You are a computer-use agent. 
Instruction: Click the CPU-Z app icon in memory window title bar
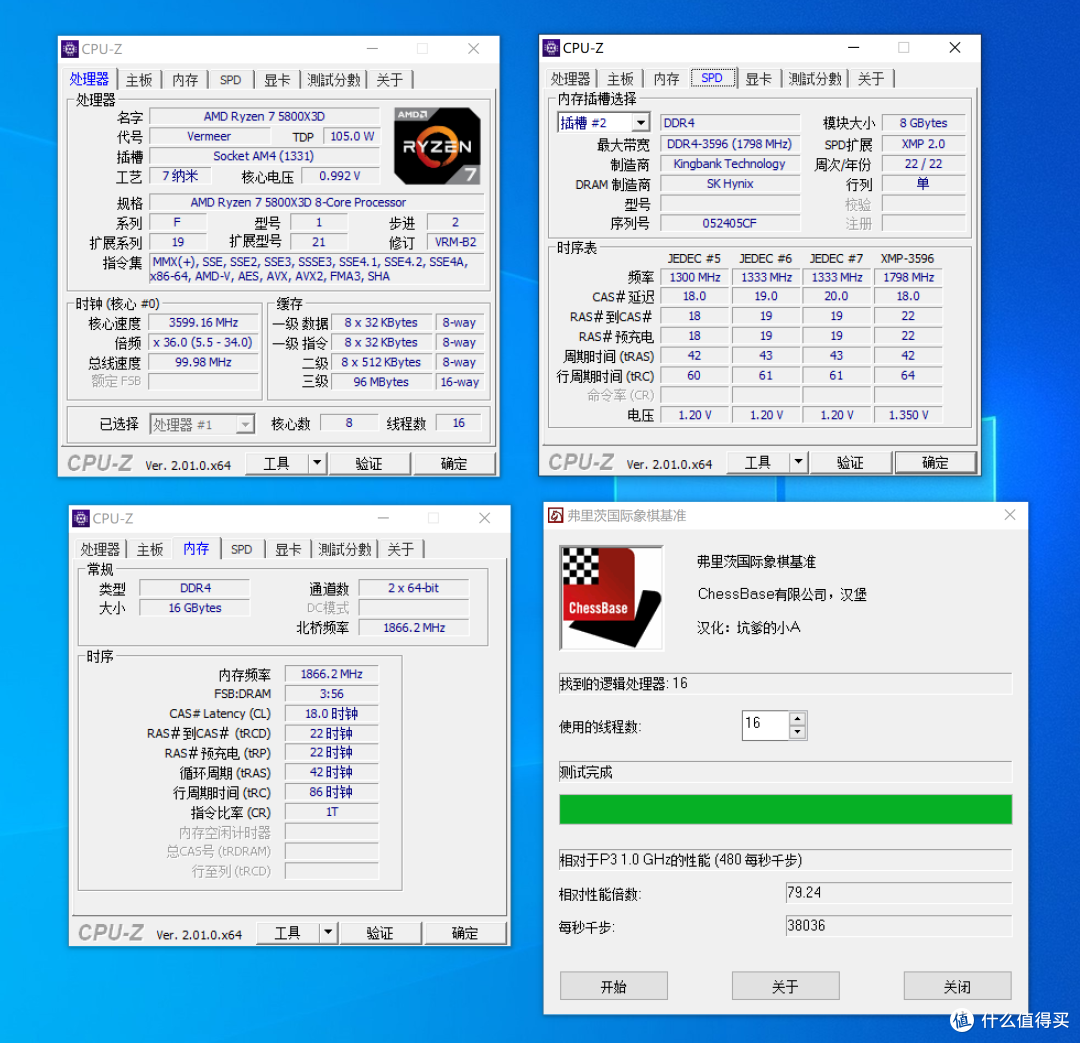pos(81,518)
